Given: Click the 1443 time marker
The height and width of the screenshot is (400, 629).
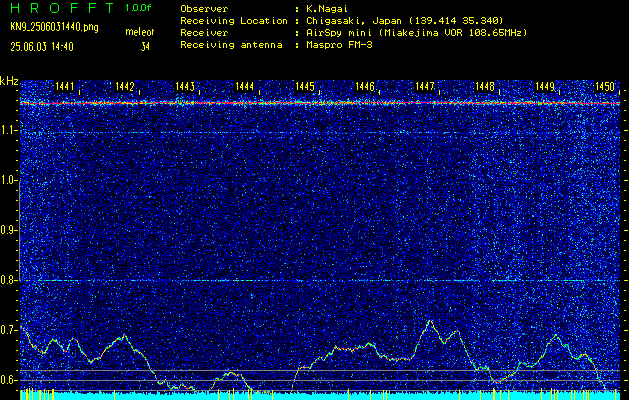Looking at the screenshot, I should click(185, 86).
